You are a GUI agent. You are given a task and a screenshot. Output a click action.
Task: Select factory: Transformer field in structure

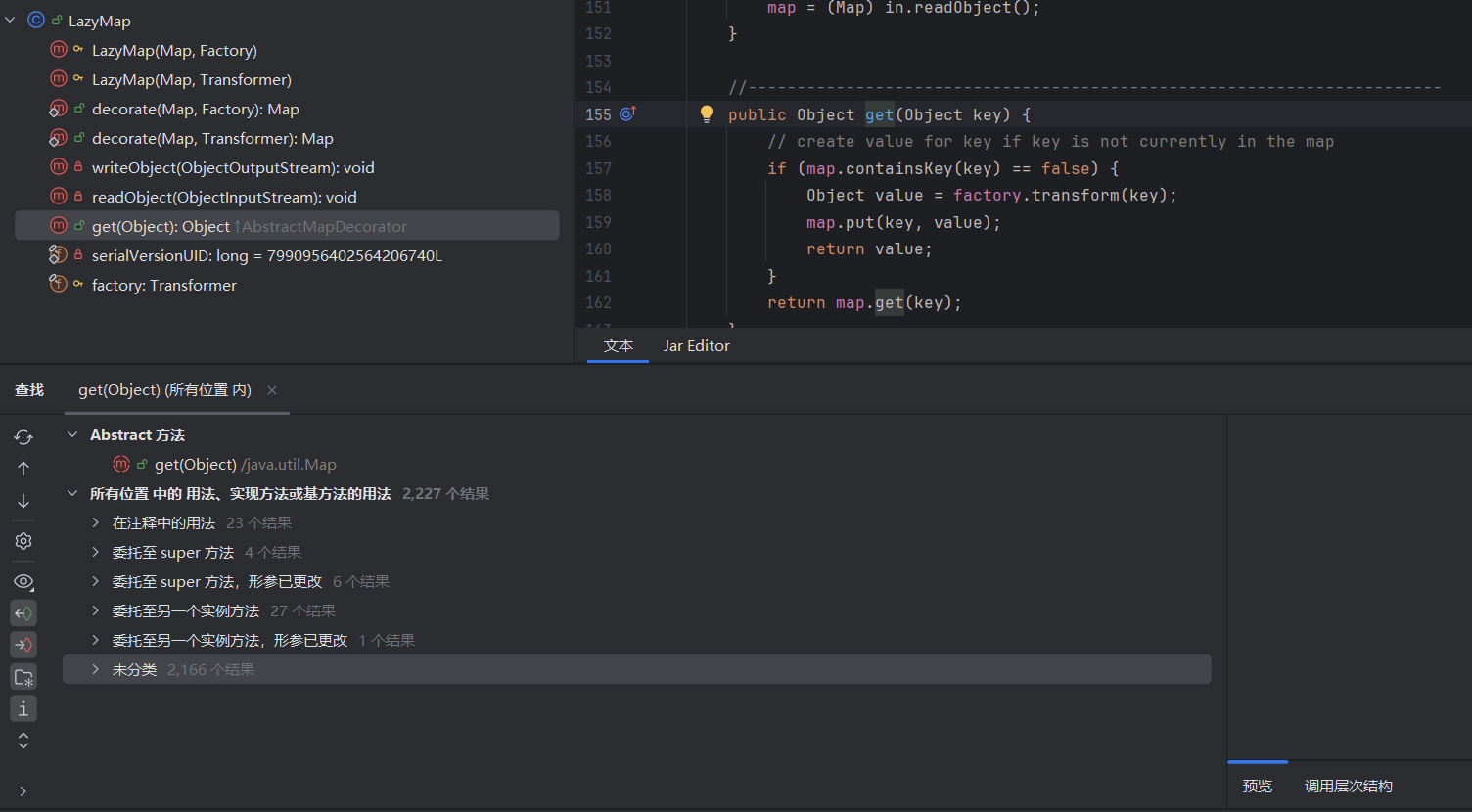[x=163, y=286]
